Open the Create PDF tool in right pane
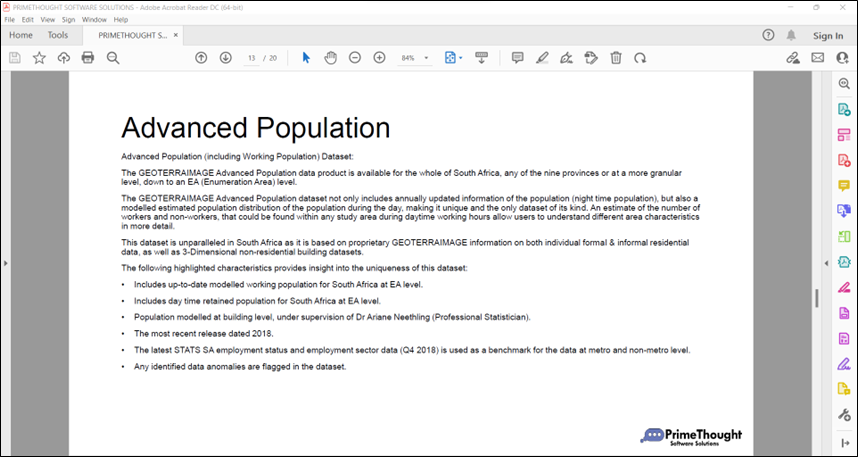The image size is (858, 457). click(844, 160)
